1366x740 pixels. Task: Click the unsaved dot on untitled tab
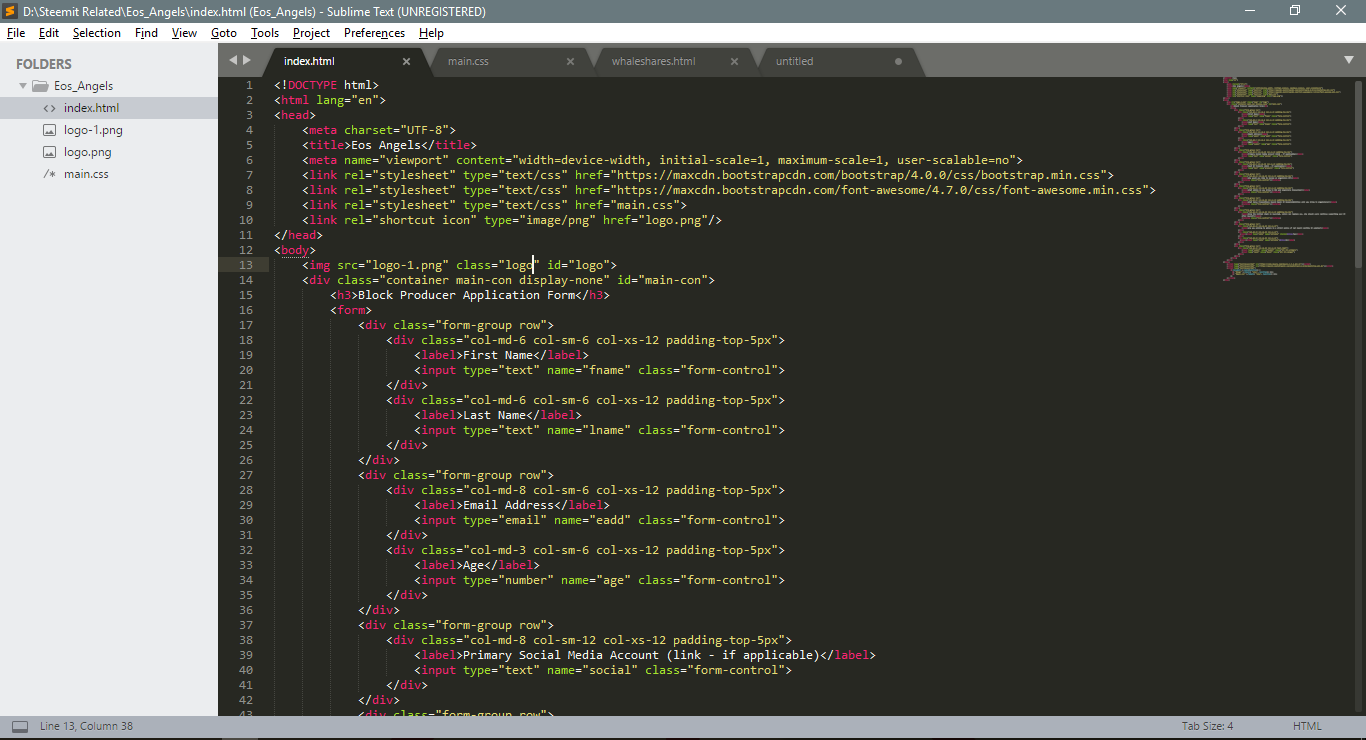(898, 61)
